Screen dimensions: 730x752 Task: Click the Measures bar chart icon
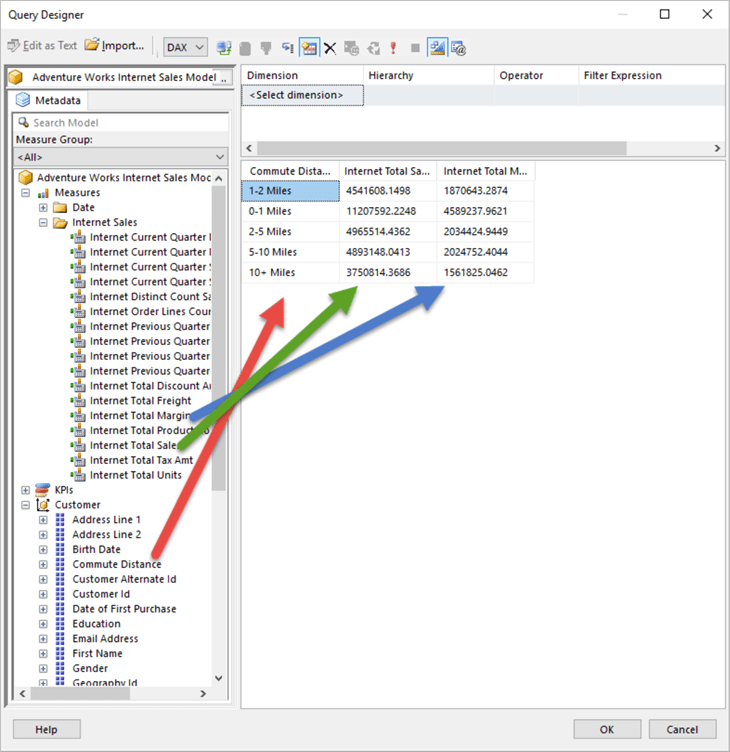tap(43, 193)
